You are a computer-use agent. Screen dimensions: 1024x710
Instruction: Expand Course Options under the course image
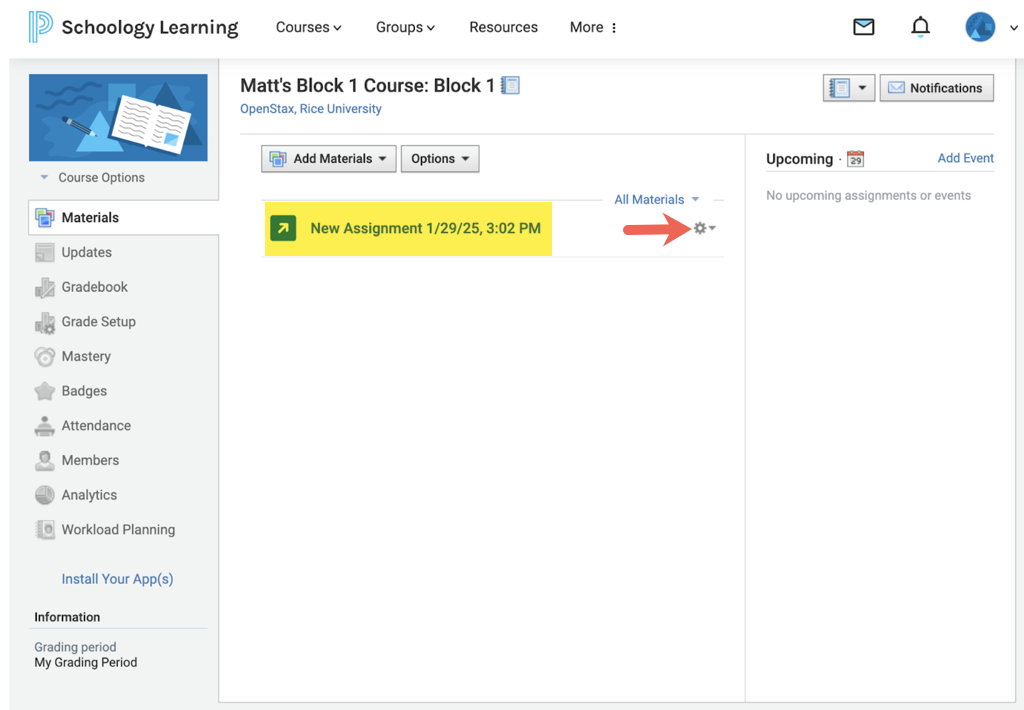[104, 177]
